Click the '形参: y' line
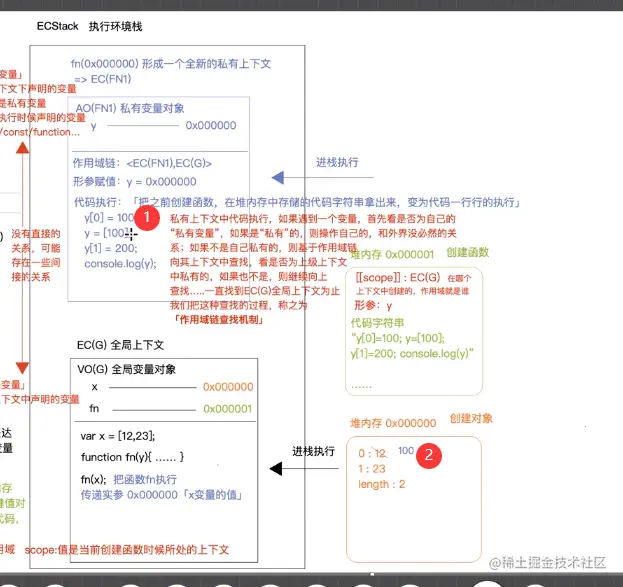 [373, 305]
